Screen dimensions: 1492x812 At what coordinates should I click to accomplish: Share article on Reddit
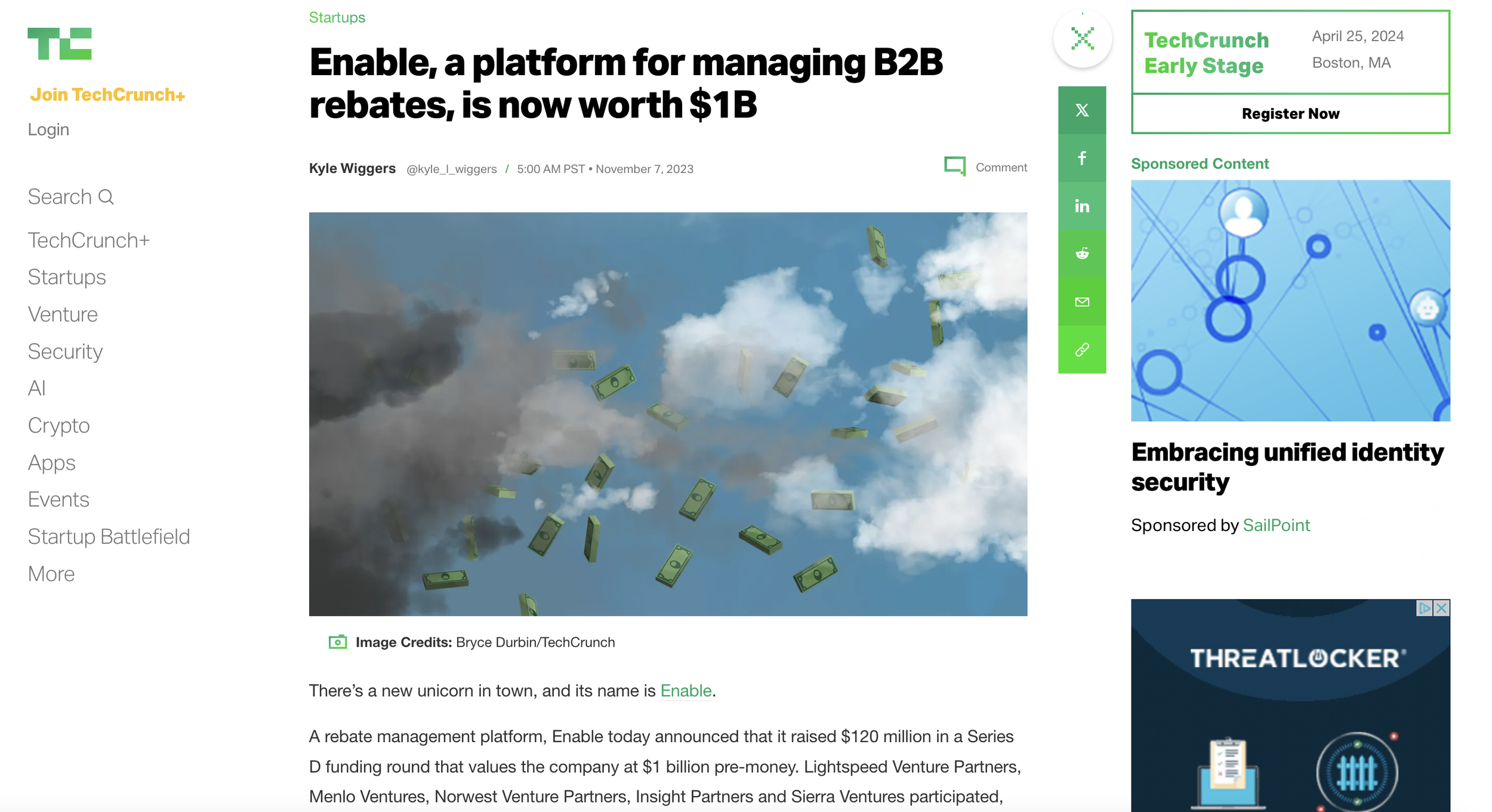pos(1081,254)
